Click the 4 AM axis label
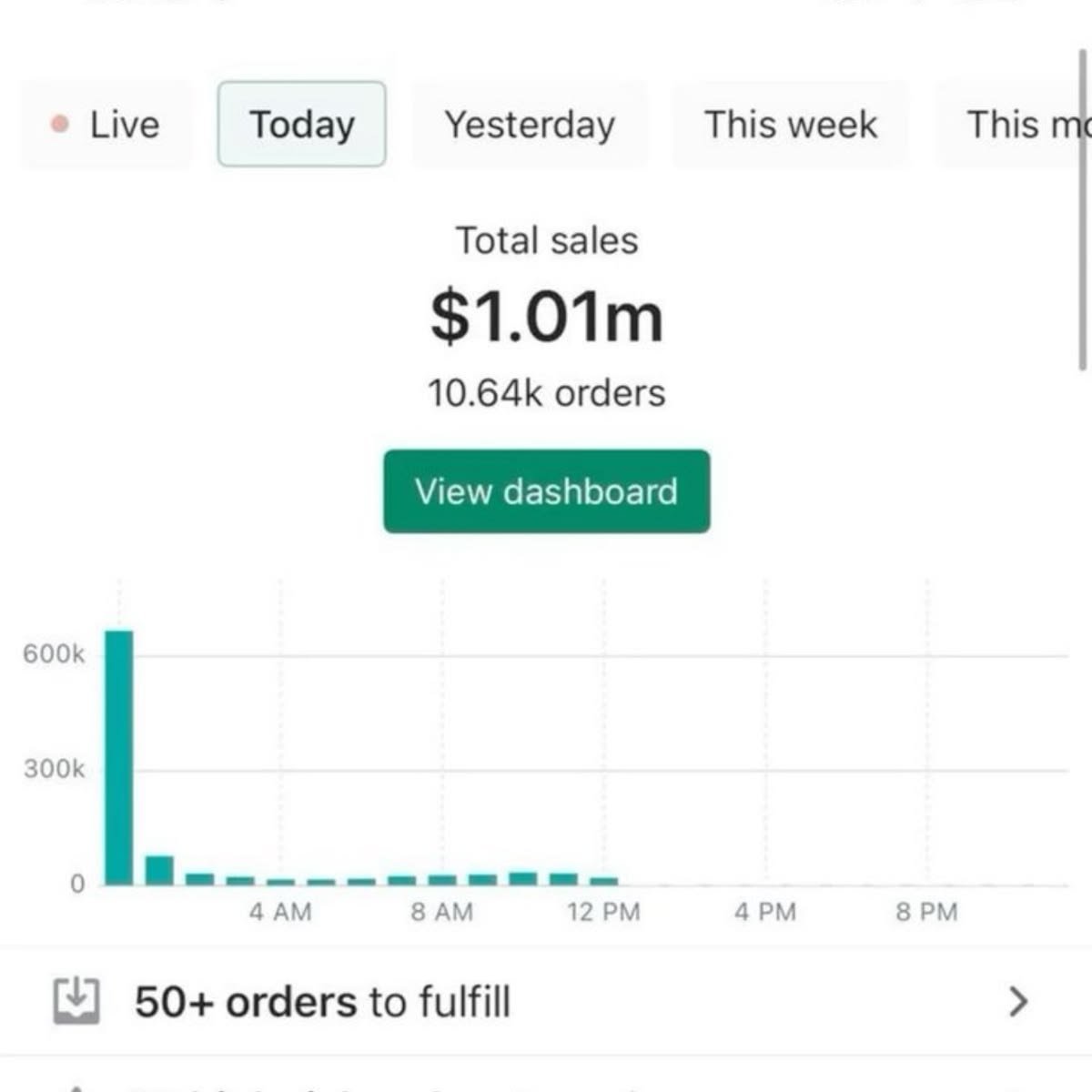 [x=280, y=912]
